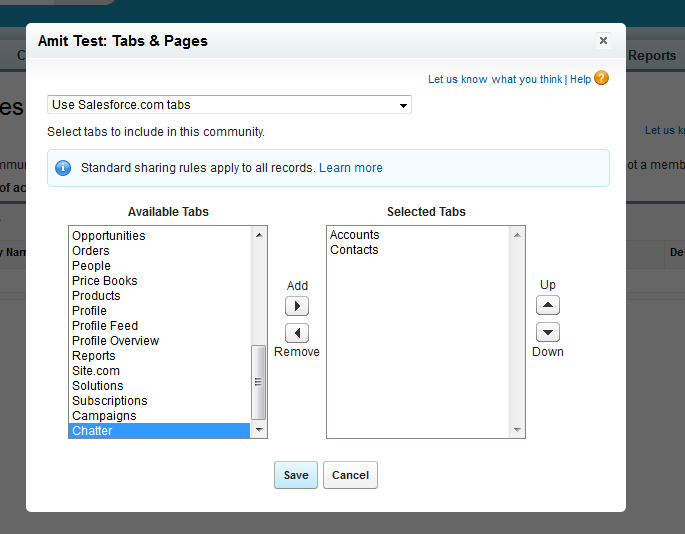685x534 pixels.
Task: Select Contacts in Selected Tabs
Action: [418, 250]
